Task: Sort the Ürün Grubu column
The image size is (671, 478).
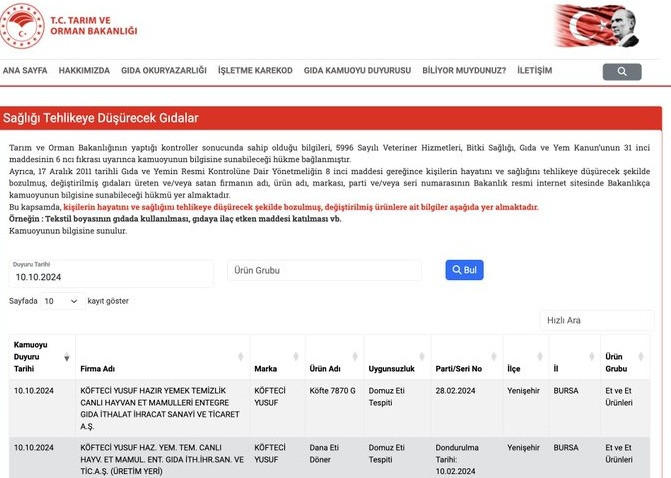Action: coord(641,356)
